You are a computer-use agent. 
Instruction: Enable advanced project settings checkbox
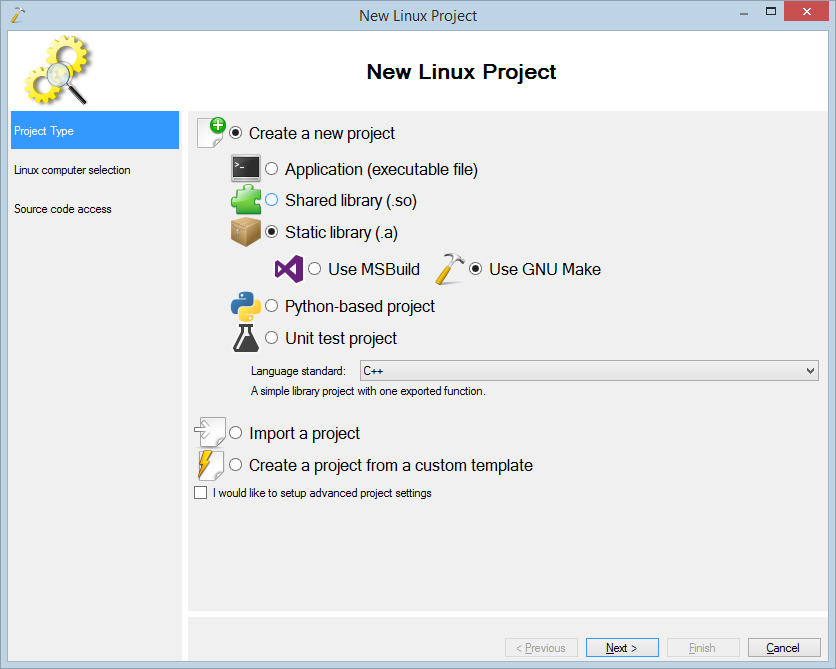click(x=200, y=493)
